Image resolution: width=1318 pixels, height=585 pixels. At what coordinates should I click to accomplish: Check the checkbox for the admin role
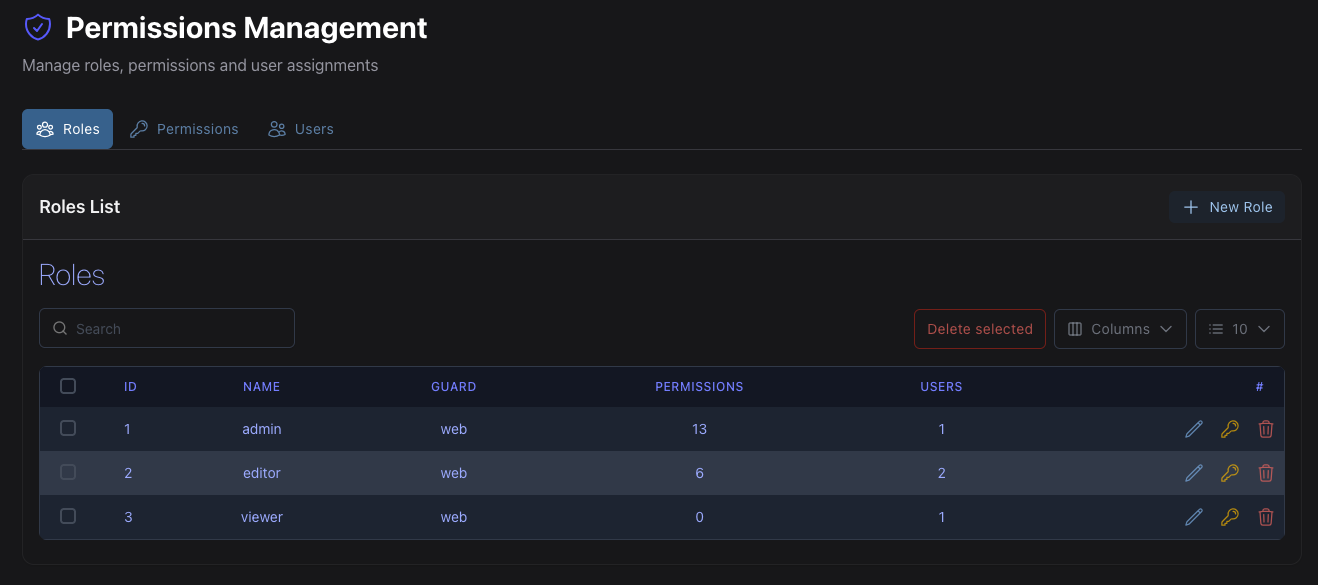[x=68, y=428]
